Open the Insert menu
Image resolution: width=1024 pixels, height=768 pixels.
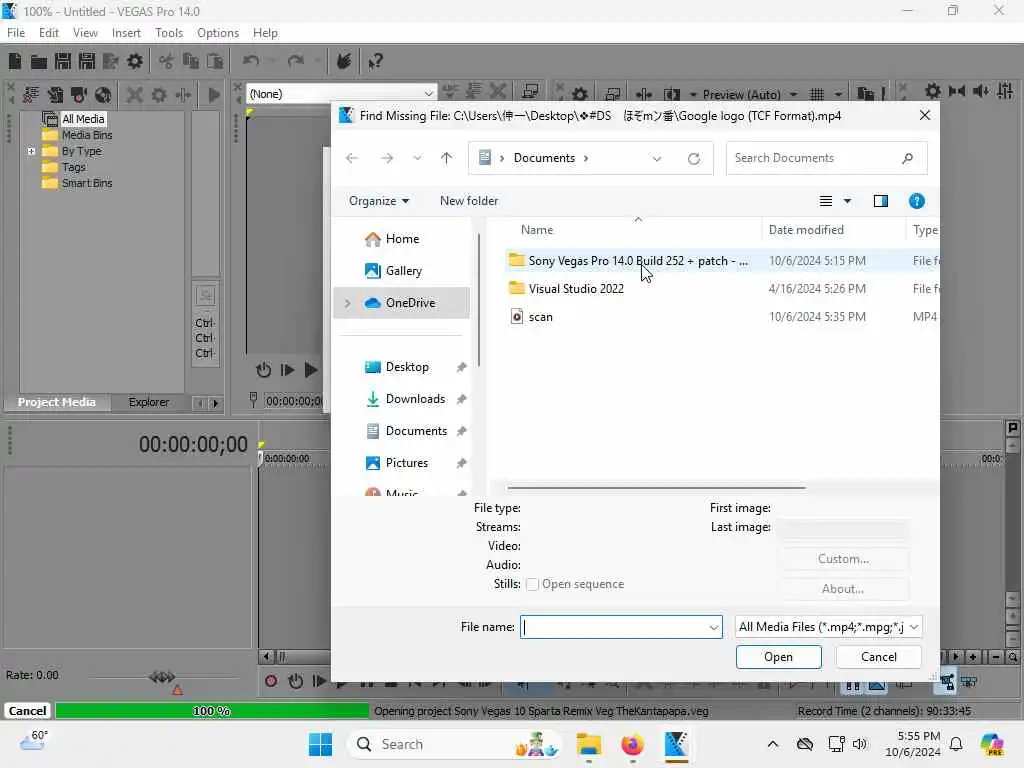pos(126,33)
